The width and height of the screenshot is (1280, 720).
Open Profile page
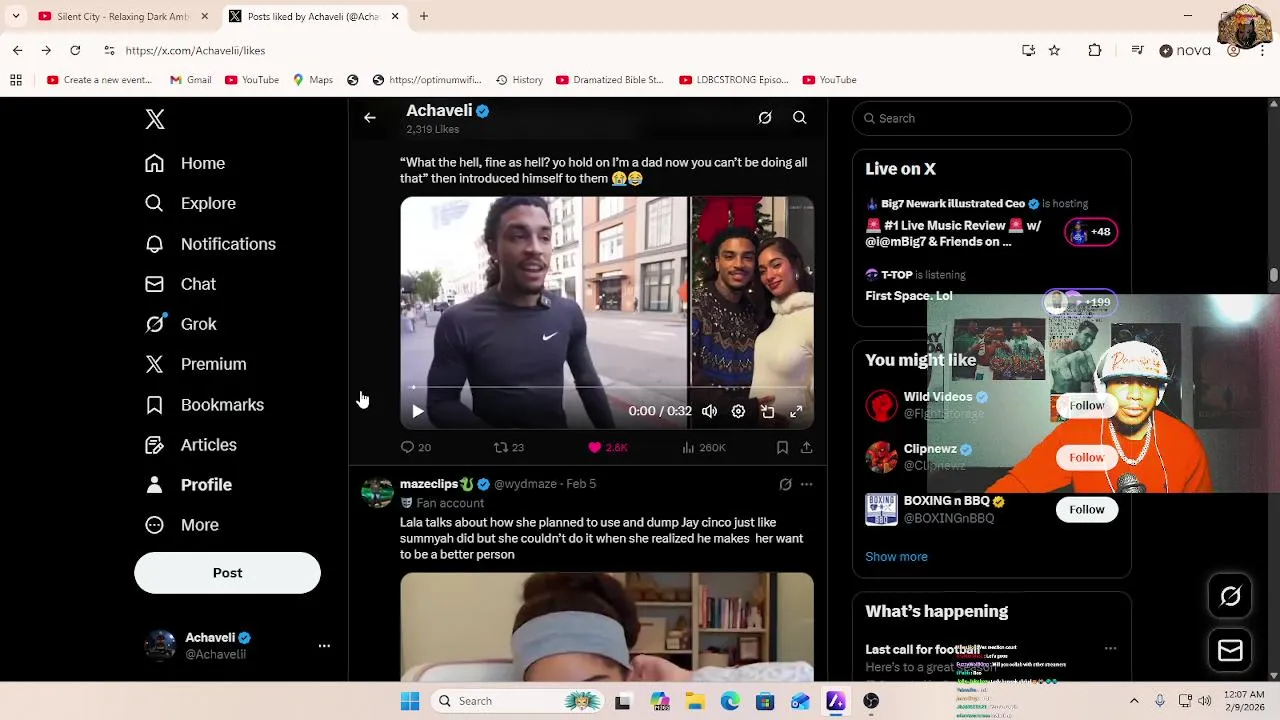pyautogui.click(x=188, y=485)
